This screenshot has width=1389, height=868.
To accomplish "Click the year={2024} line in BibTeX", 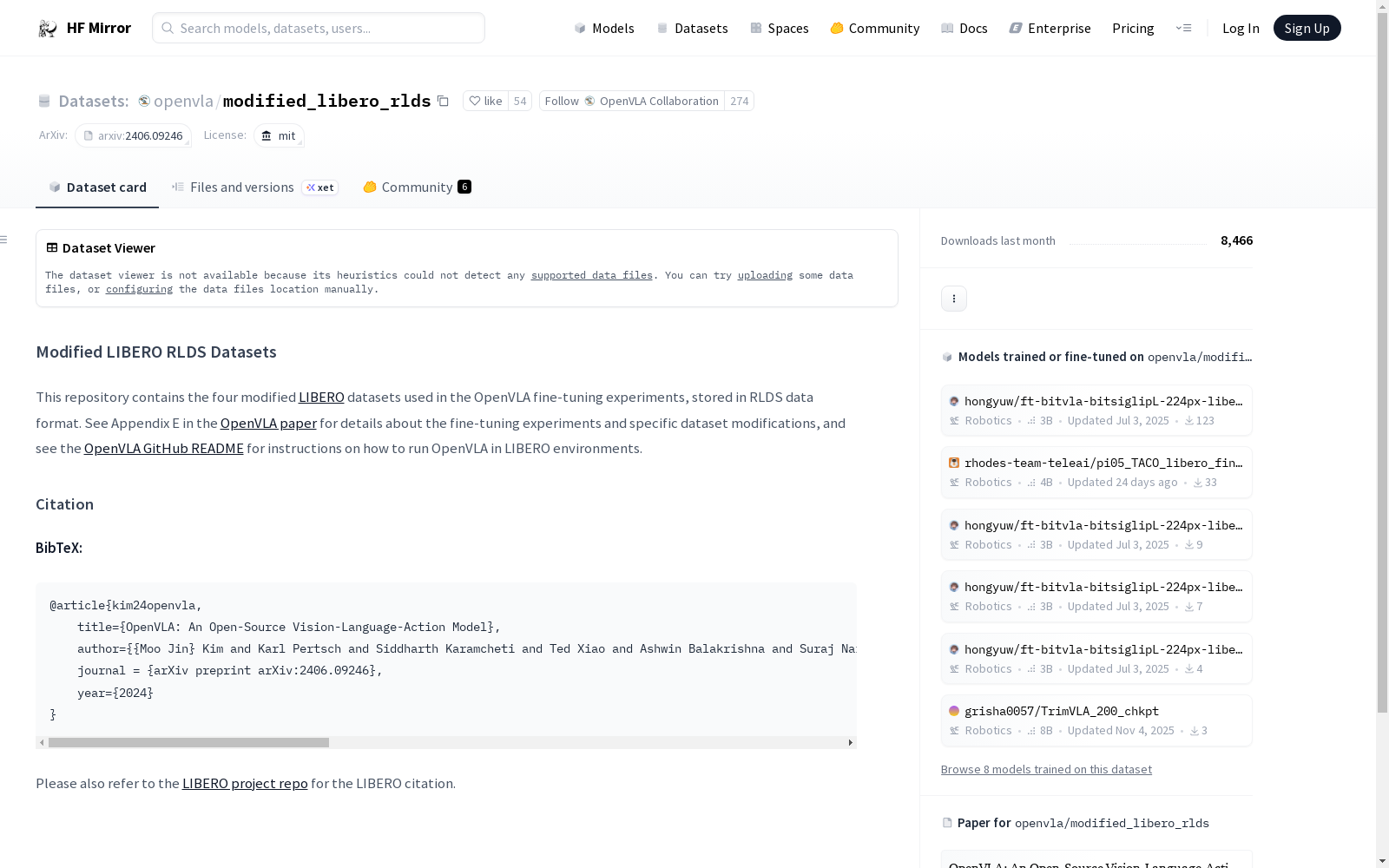I will [115, 693].
